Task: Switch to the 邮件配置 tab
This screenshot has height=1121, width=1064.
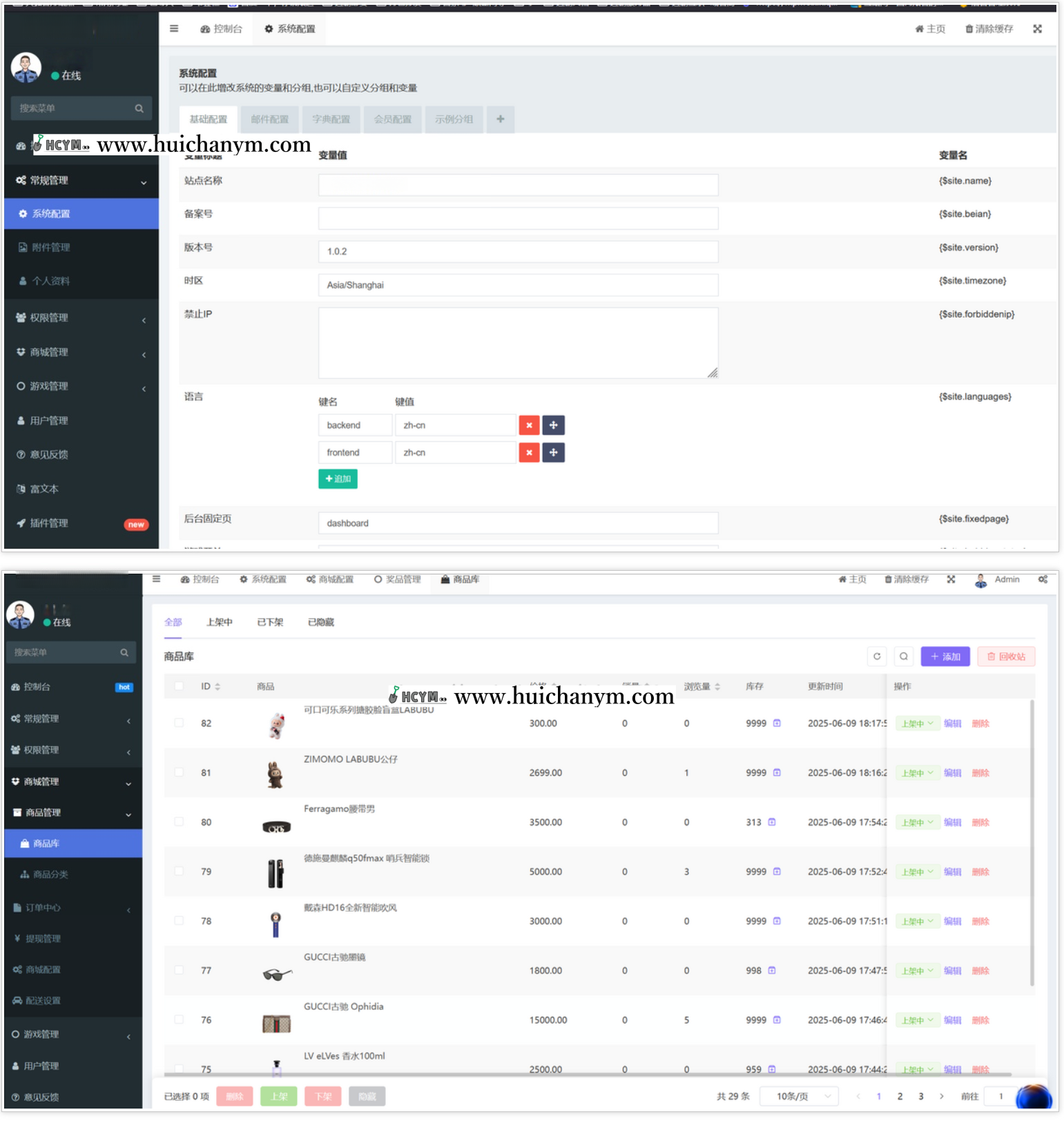Action: pos(269,119)
